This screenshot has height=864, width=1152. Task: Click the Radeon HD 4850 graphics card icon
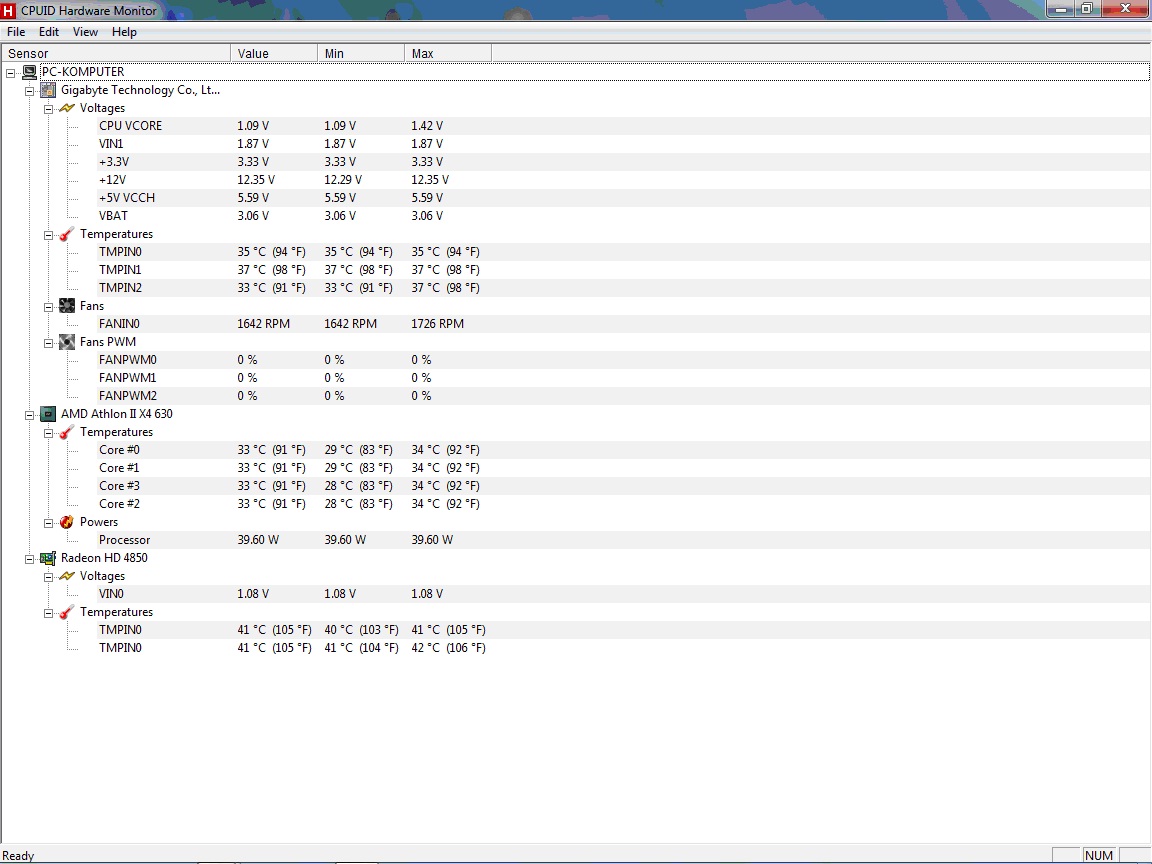click(x=48, y=558)
